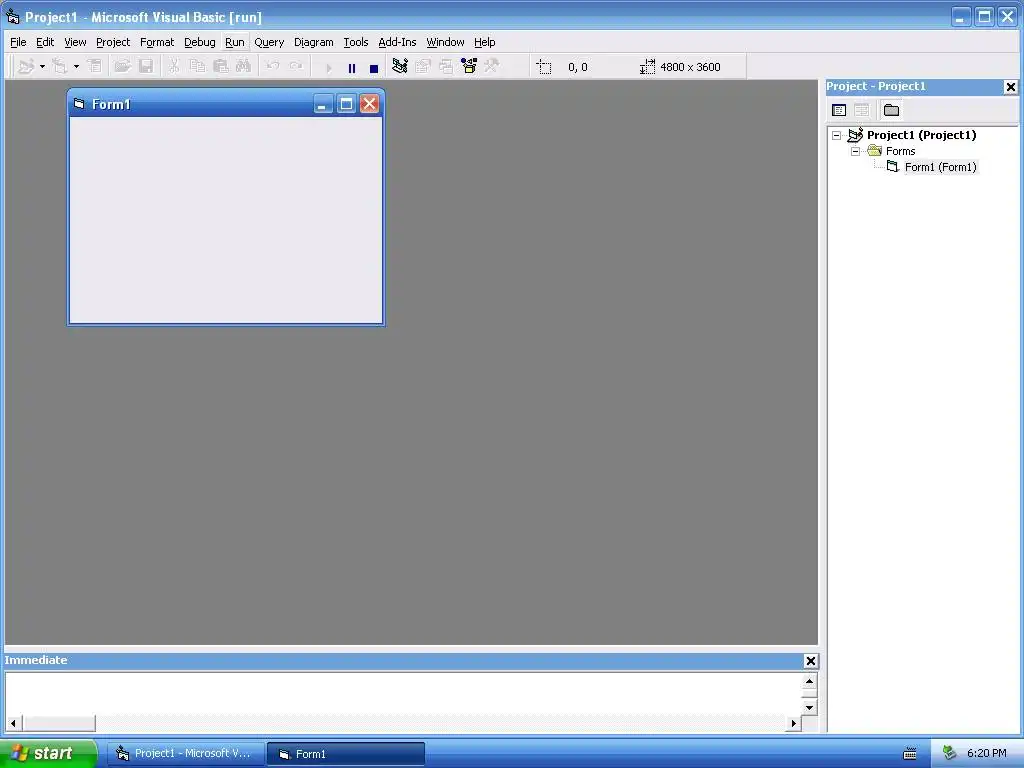
Task: Click the system tray clock
Action: [987, 753]
